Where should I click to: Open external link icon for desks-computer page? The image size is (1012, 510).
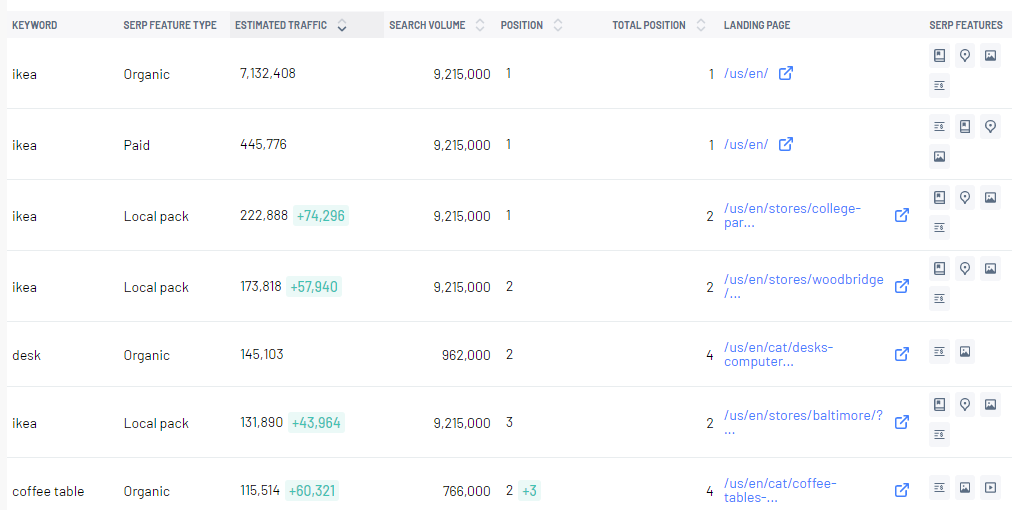pyautogui.click(x=902, y=354)
